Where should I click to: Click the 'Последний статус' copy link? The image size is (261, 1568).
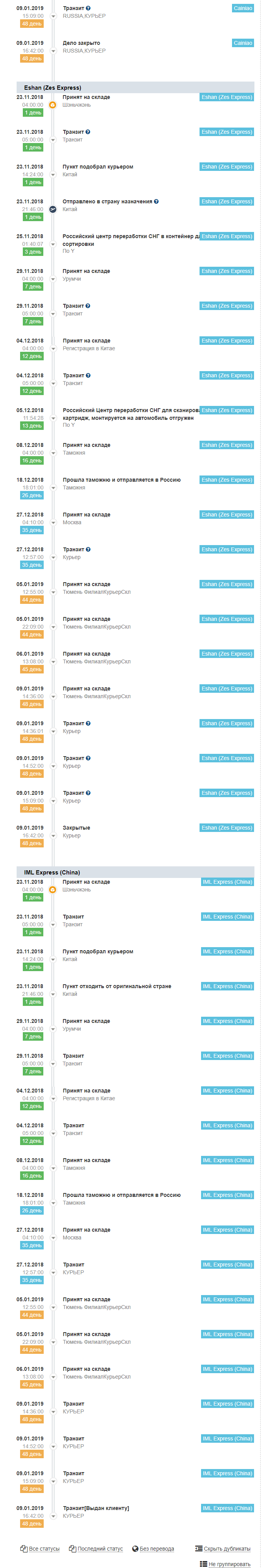point(100,1548)
